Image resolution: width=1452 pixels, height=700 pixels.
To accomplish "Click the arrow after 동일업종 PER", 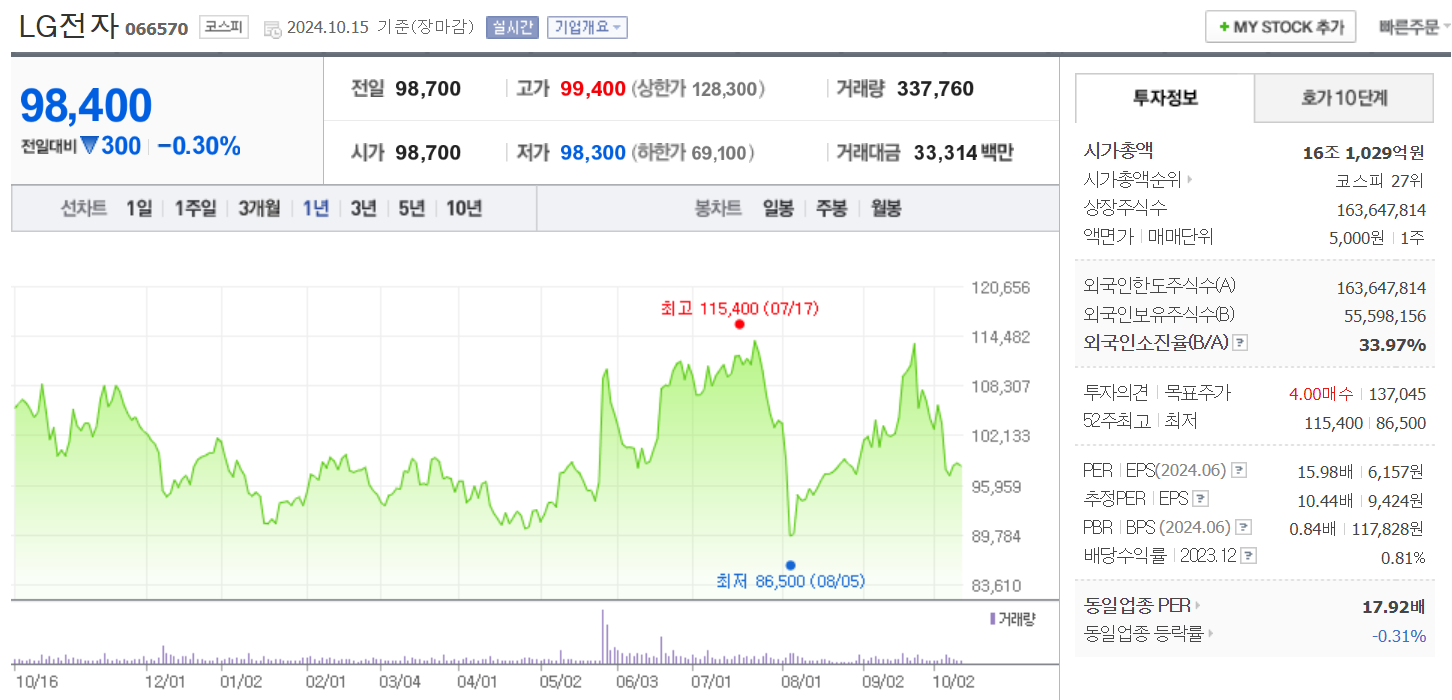I will point(1197,606).
